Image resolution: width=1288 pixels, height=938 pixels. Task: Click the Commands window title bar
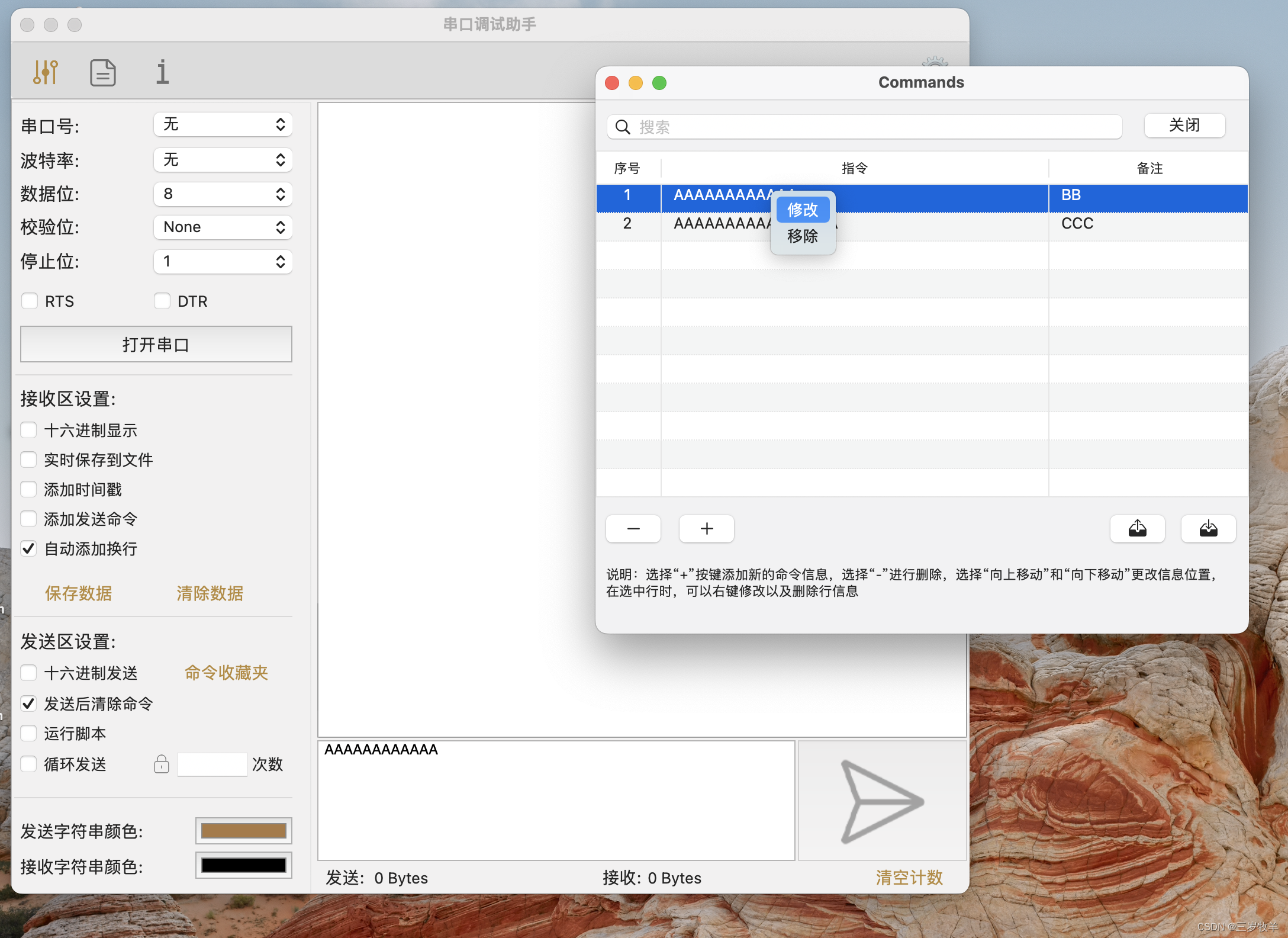click(x=921, y=82)
